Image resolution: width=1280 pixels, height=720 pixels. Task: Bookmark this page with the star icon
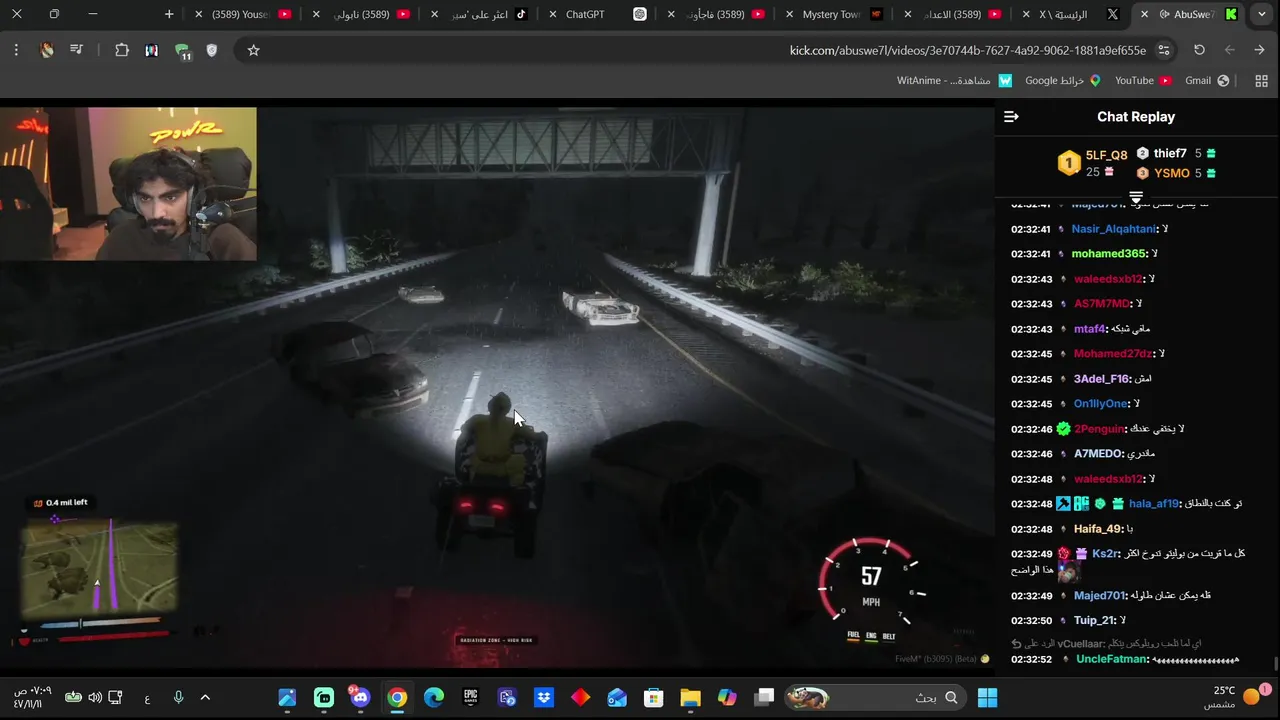pyautogui.click(x=253, y=50)
